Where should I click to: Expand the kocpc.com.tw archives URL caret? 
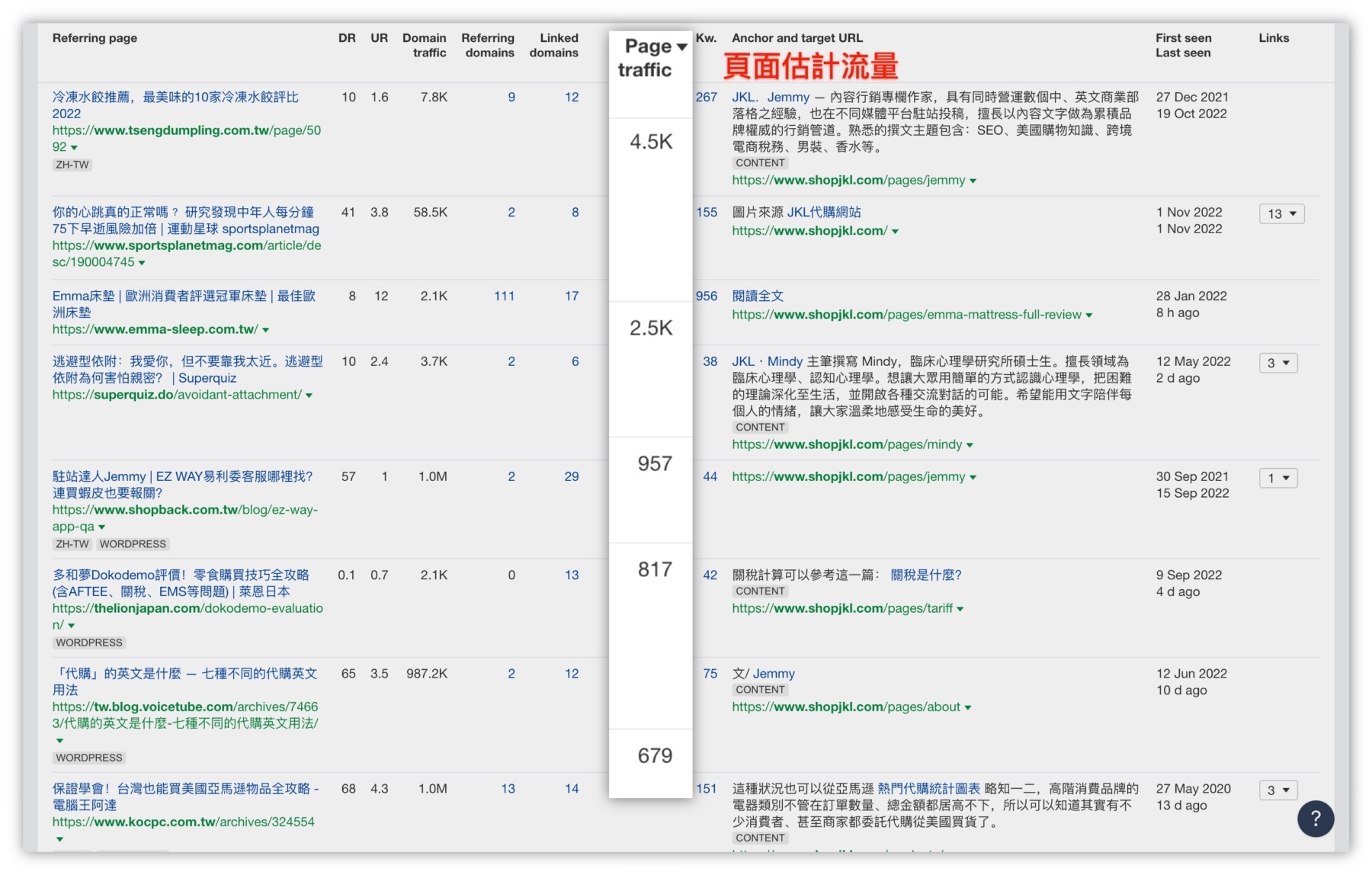pyautogui.click(x=59, y=838)
